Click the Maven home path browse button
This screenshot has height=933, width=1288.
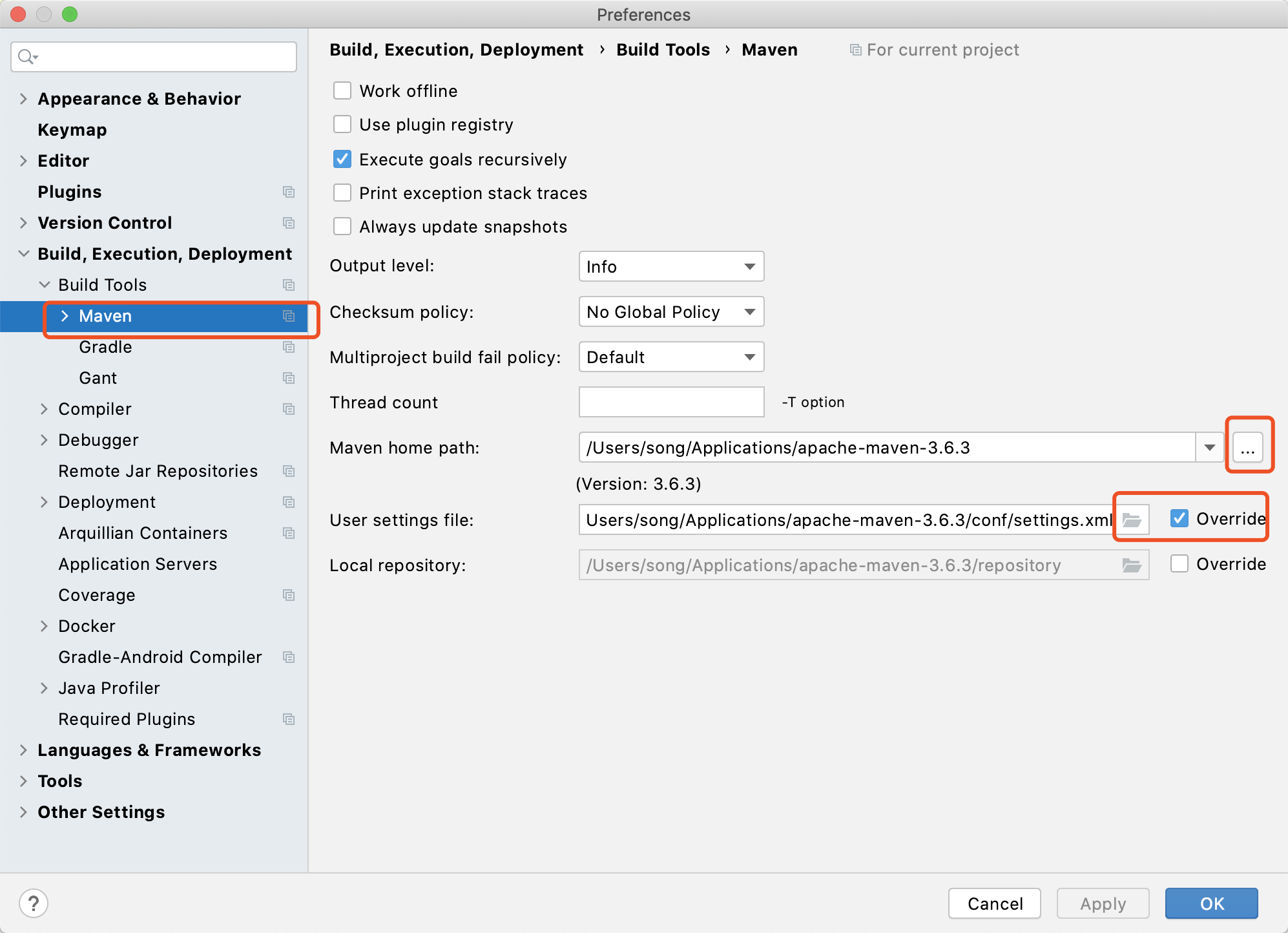point(1247,447)
